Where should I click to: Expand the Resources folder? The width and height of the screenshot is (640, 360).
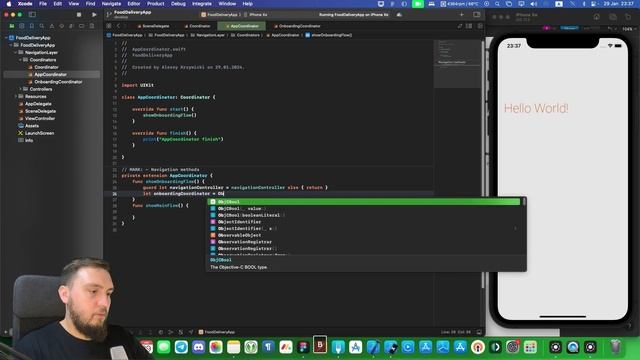16,96
